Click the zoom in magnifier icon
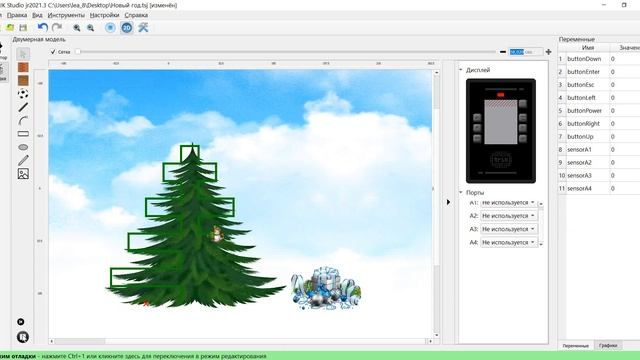This screenshot has width=640, height=360. tap(77, 28)
